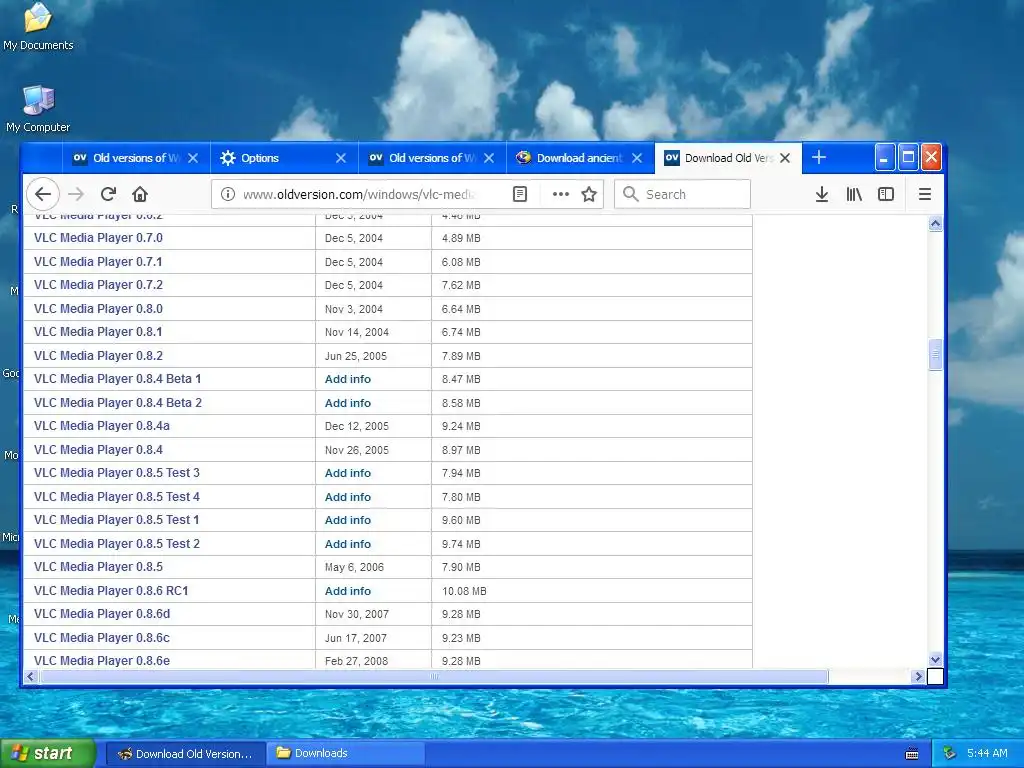Focus the oldversion.com address bar
The width and height of the screenshot is (1024, 768).
click(359, 194)
